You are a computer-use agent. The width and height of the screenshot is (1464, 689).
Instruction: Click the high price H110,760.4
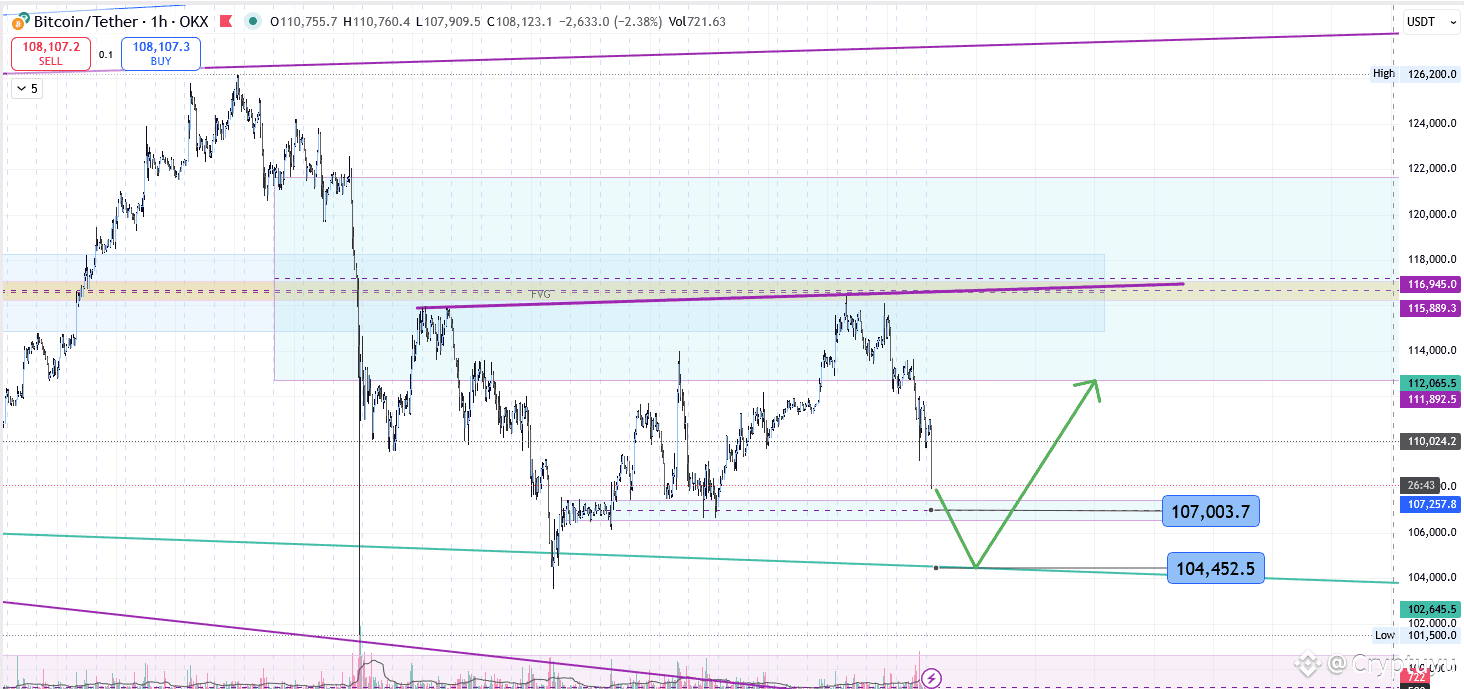[x=375, y=21]
